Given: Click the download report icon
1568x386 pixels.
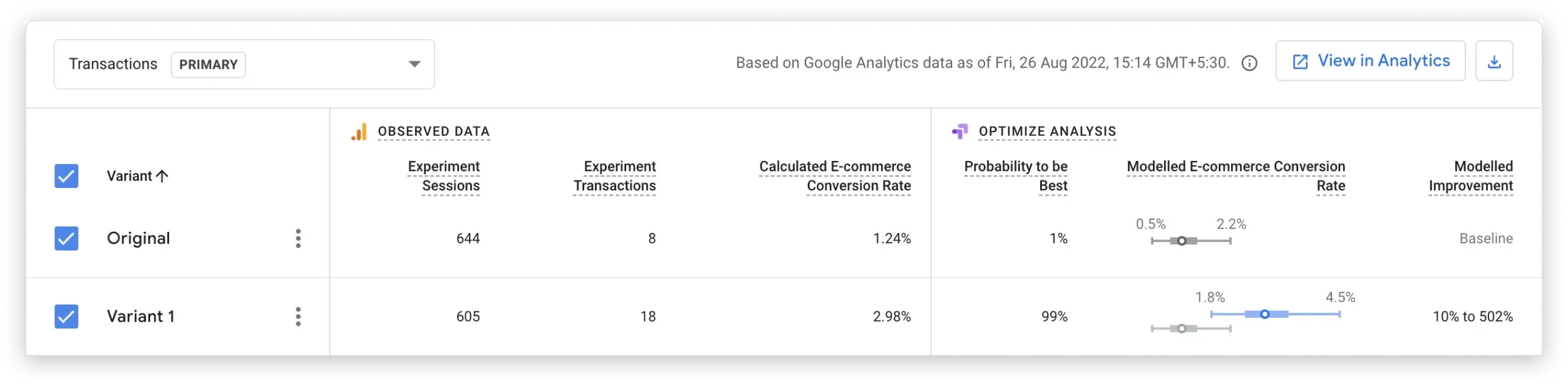Looking at the screenshot, I should pyautogui.click(x=1493, y=61).
